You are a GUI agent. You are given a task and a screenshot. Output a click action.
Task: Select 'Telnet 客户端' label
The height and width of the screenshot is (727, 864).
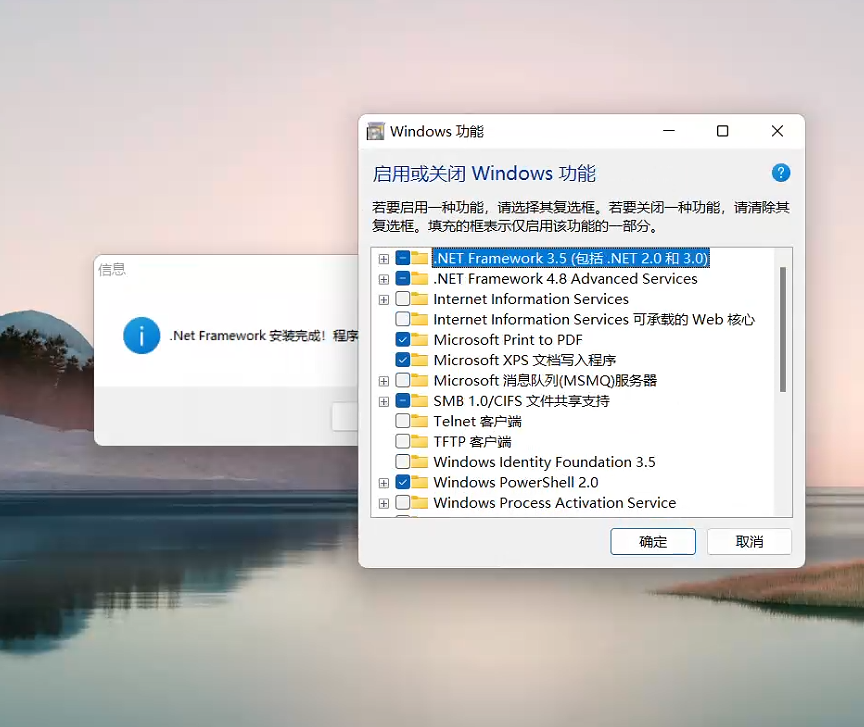coord(477,421)
